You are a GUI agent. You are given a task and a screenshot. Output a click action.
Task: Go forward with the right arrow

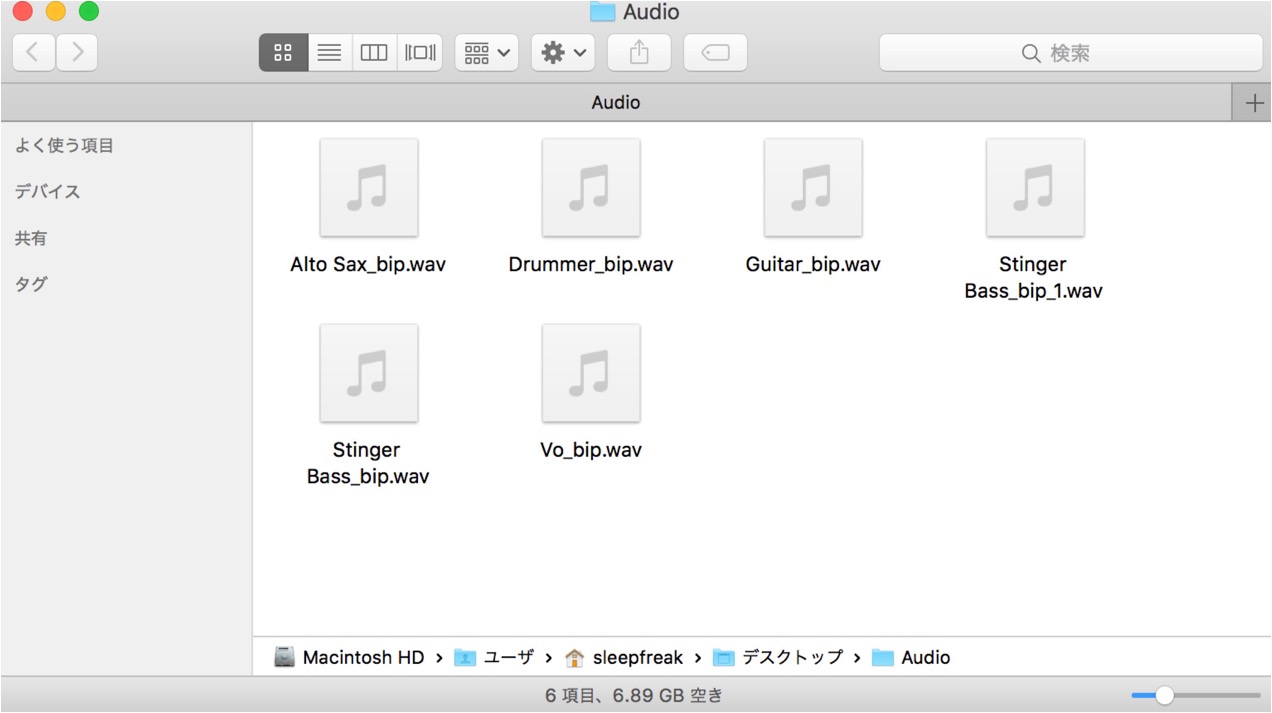(x=77, y=53)
